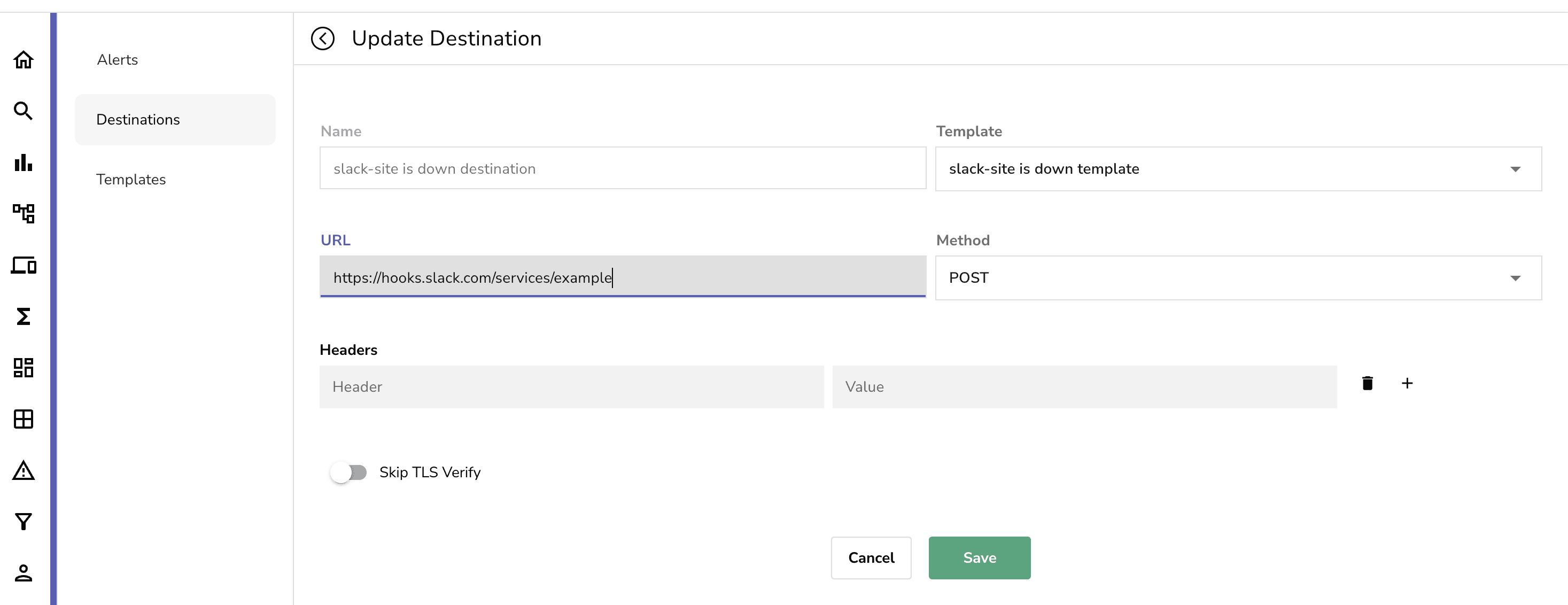
Task: Open the alerts warning triangle icon
Action: tap(23, 470)
